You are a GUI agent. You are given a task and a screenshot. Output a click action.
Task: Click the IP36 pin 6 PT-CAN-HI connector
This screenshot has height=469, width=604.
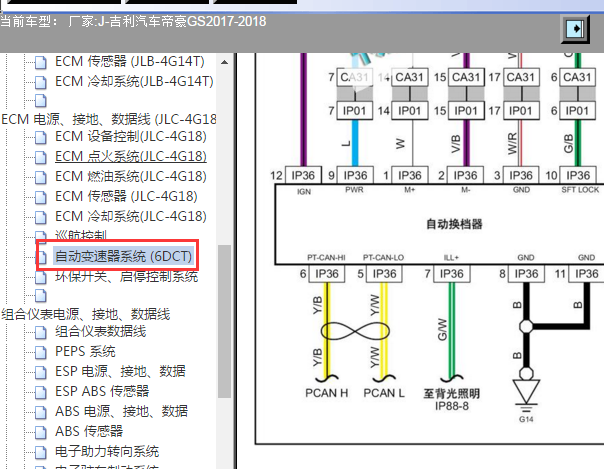click(327, 274)
